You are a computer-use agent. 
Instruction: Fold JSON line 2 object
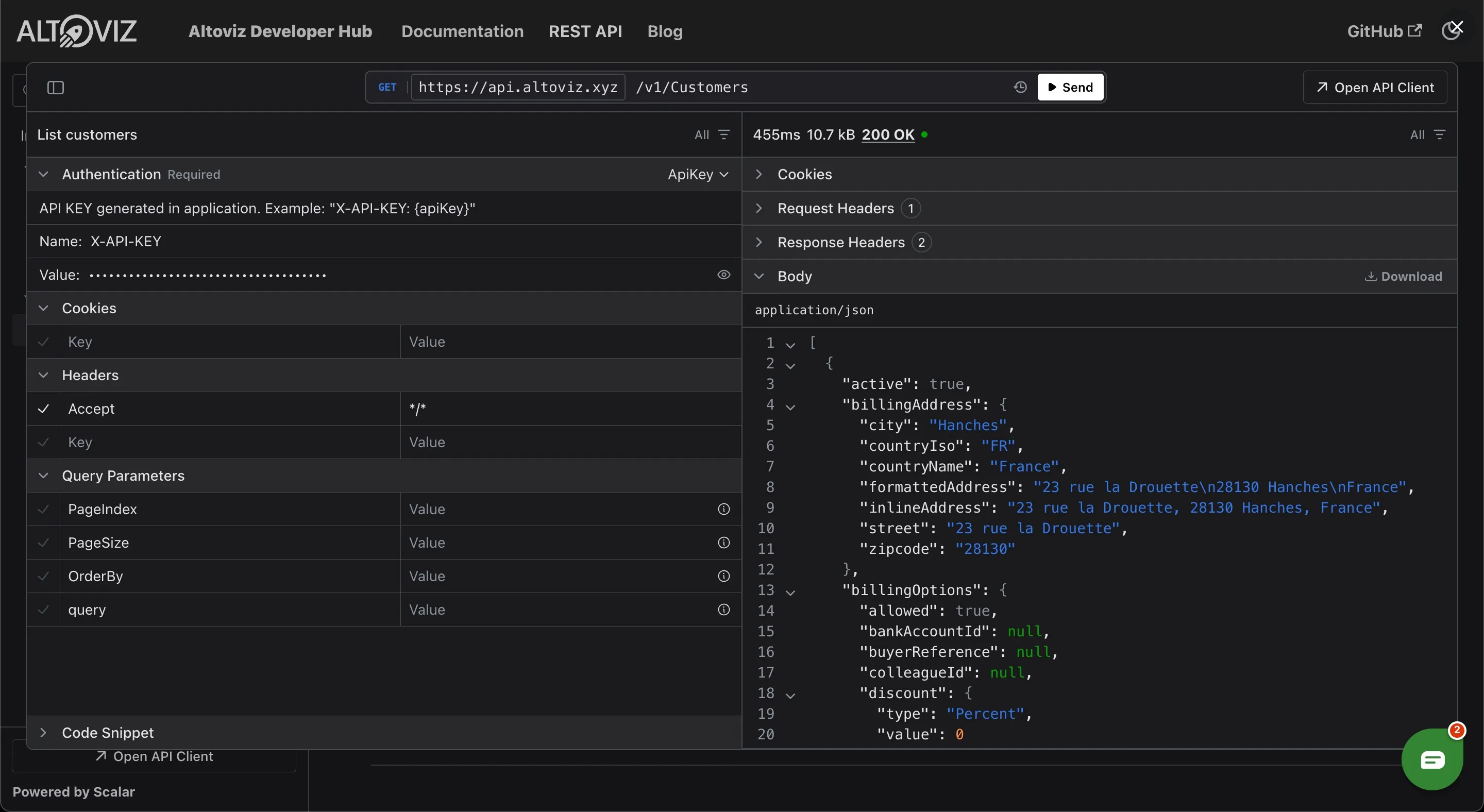tap(790, 366)
